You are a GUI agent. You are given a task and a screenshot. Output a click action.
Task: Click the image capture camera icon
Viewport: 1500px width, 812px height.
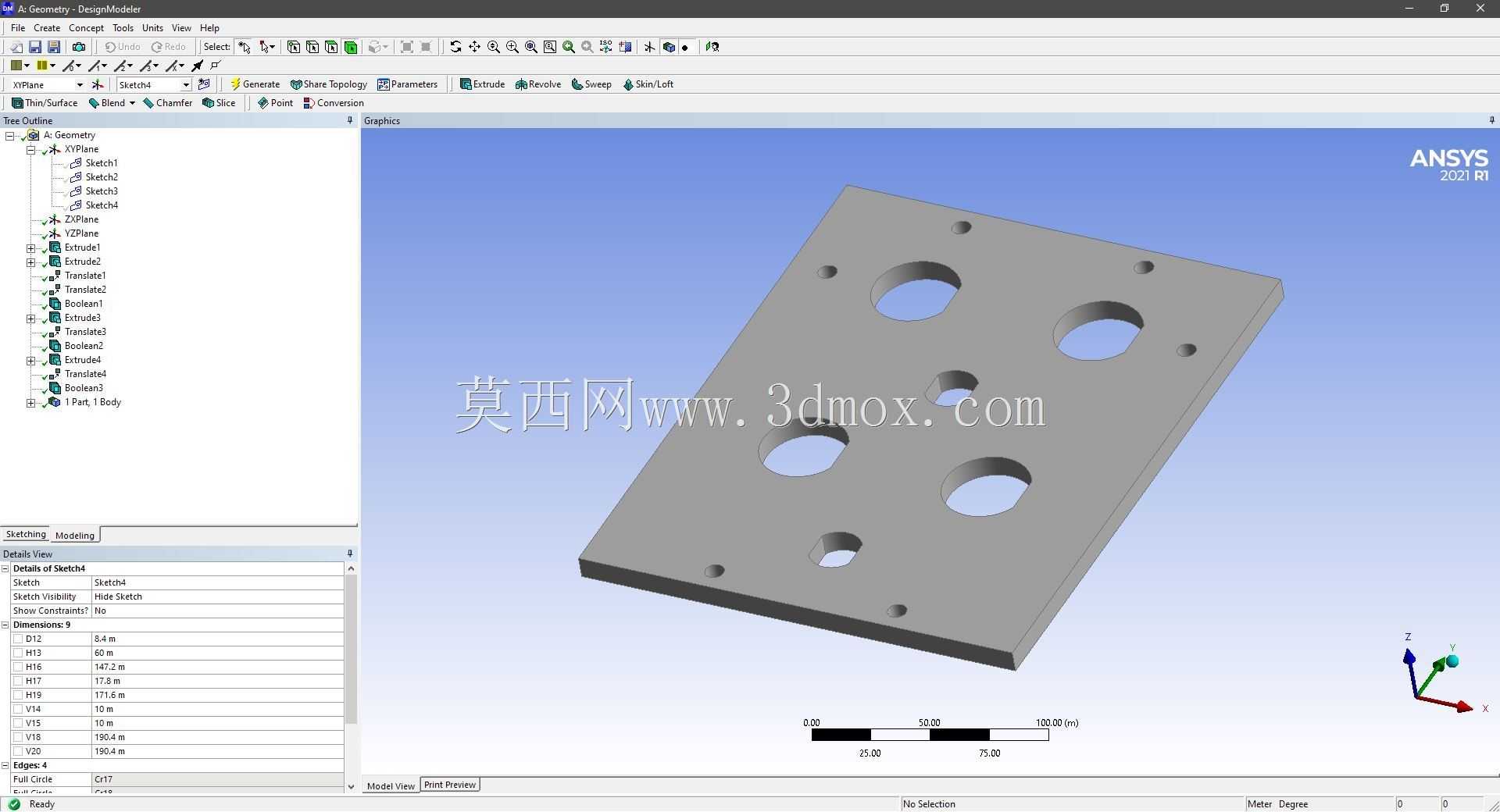tap(79, 47)
